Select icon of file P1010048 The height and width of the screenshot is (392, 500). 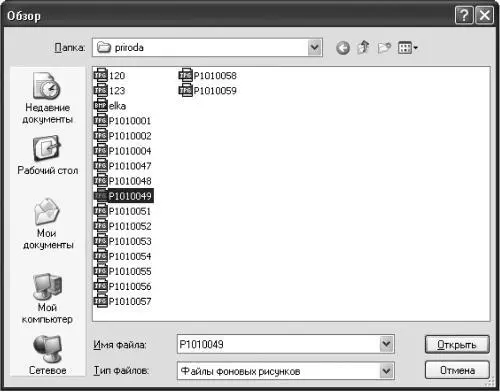[101, 181]
